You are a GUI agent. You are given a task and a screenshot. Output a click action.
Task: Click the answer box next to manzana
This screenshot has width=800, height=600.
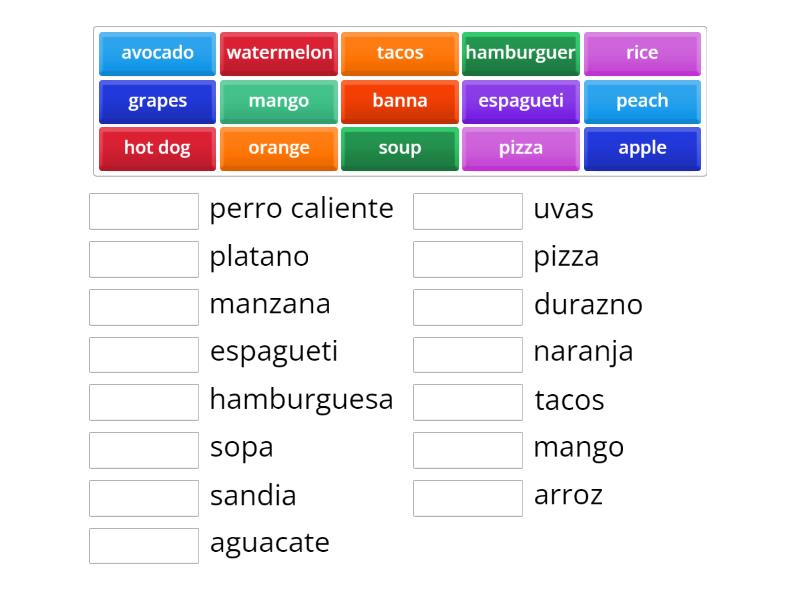[x=144, y=306]
